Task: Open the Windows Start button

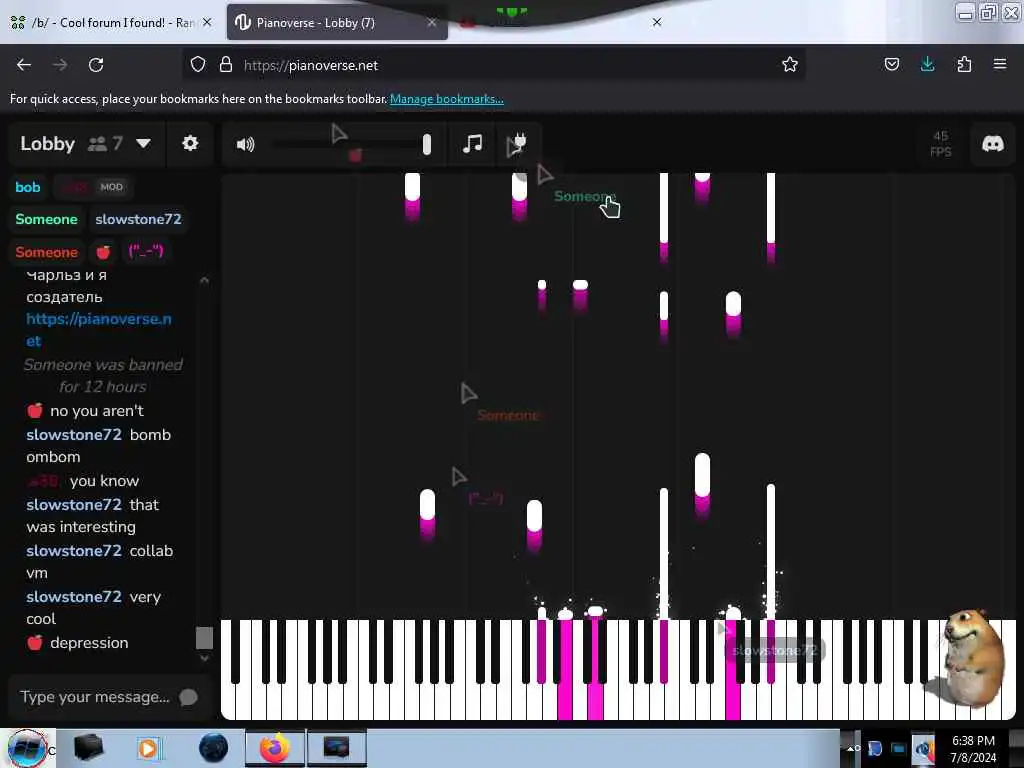Action: point(27,748)
